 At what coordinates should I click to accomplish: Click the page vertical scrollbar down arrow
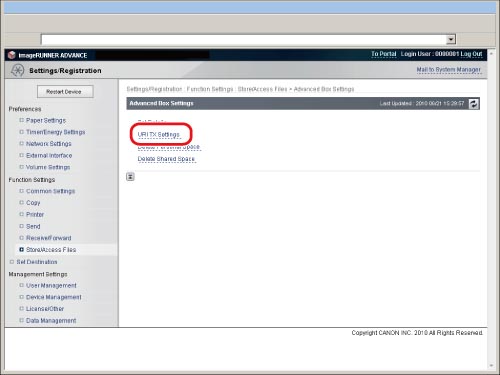coord(491,366)
